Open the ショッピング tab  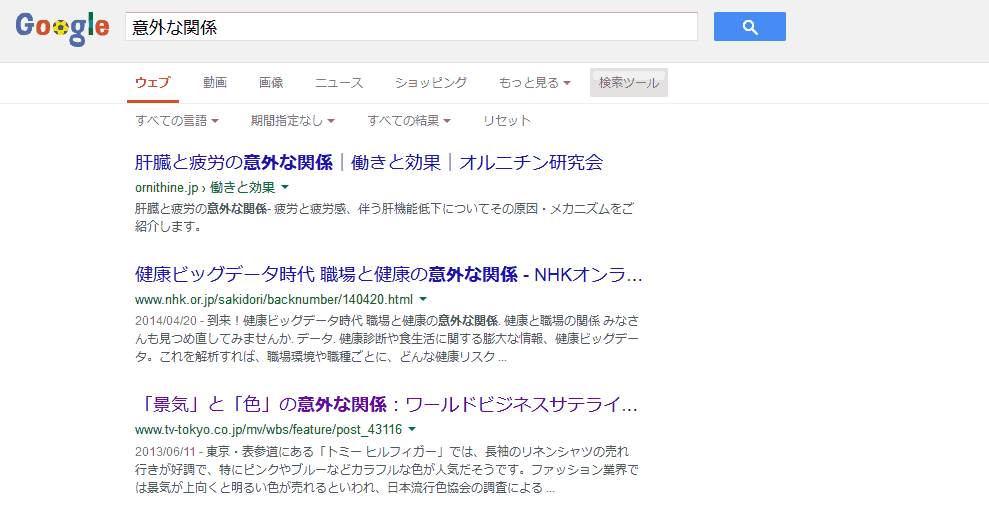[431, 83]
